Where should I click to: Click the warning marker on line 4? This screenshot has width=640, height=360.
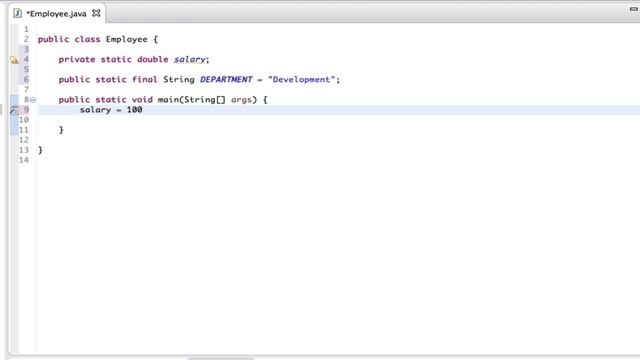(14, 60)
